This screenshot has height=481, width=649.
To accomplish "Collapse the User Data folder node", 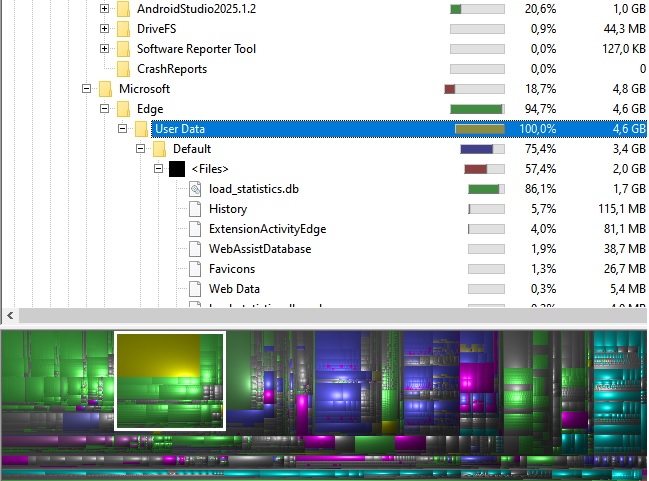I will coord(123,129).
